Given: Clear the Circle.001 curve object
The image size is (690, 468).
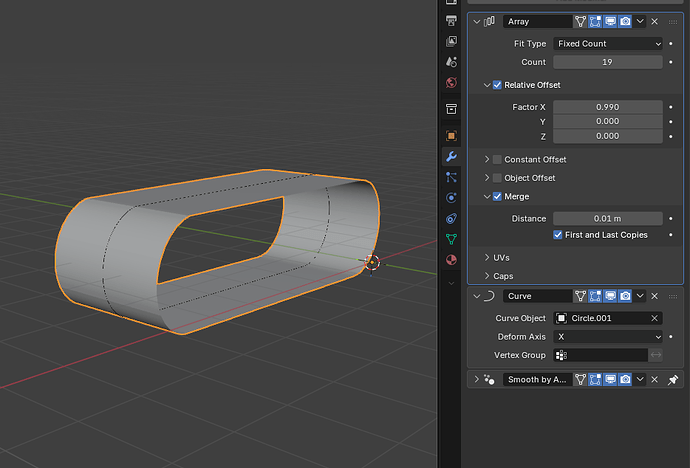Looking at the screenshot, I should click(654, 318).
